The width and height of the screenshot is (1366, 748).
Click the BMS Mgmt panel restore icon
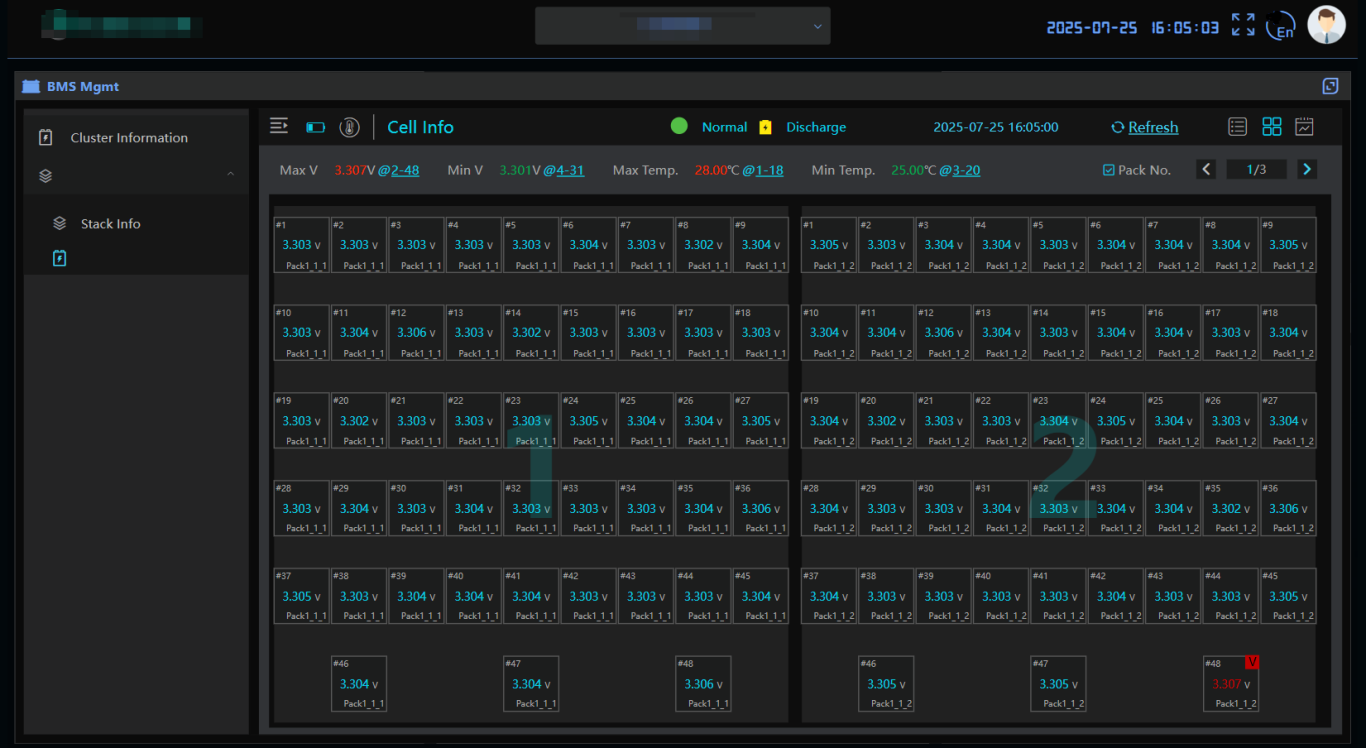(1330, 86)
